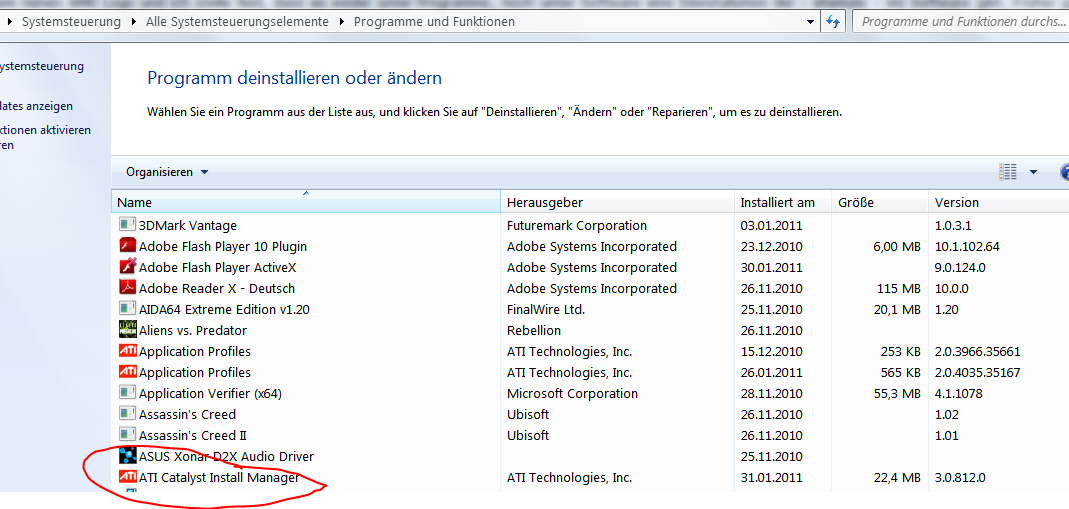Click the Programme und Funktionen search field

pyautogui.click(x=961, y=21)
